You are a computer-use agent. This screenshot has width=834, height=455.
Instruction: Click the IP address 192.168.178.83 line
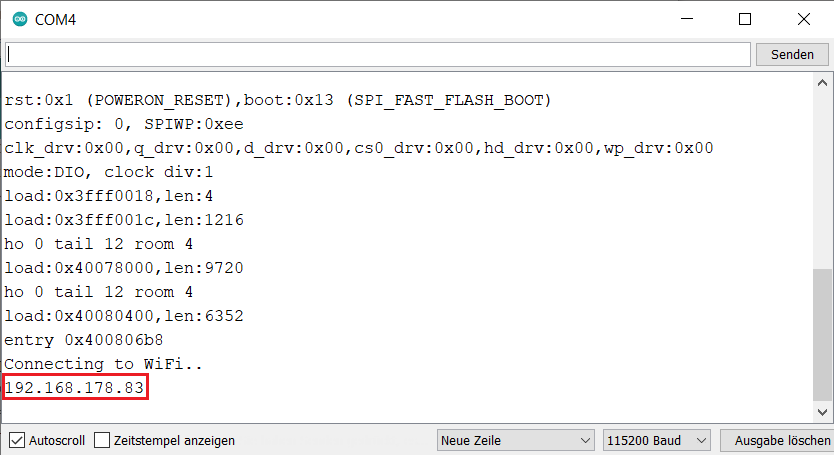(x=75, y=388)
